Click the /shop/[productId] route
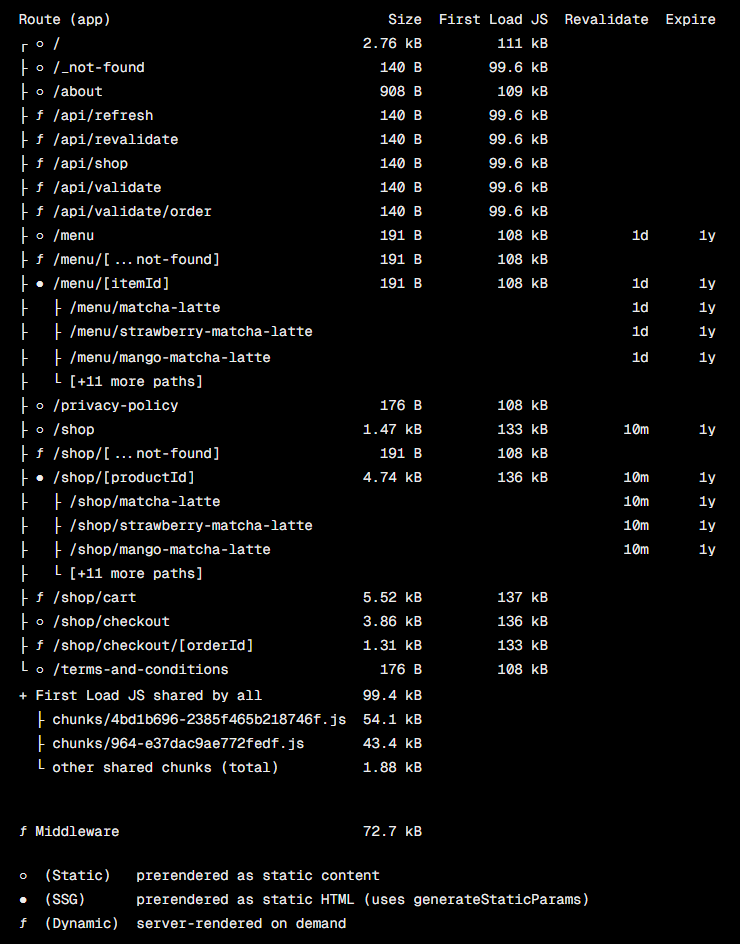This screenshot has height=944, width=740. [124, 478]
